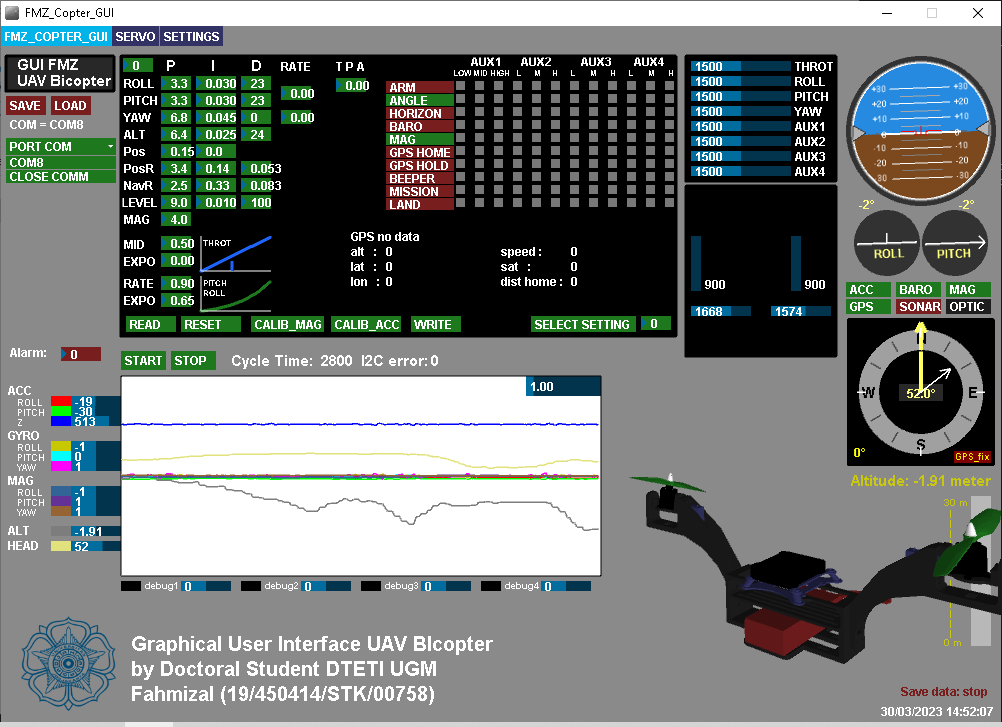Click the yellow GYRO ROLL color swatch

(61, 446)
